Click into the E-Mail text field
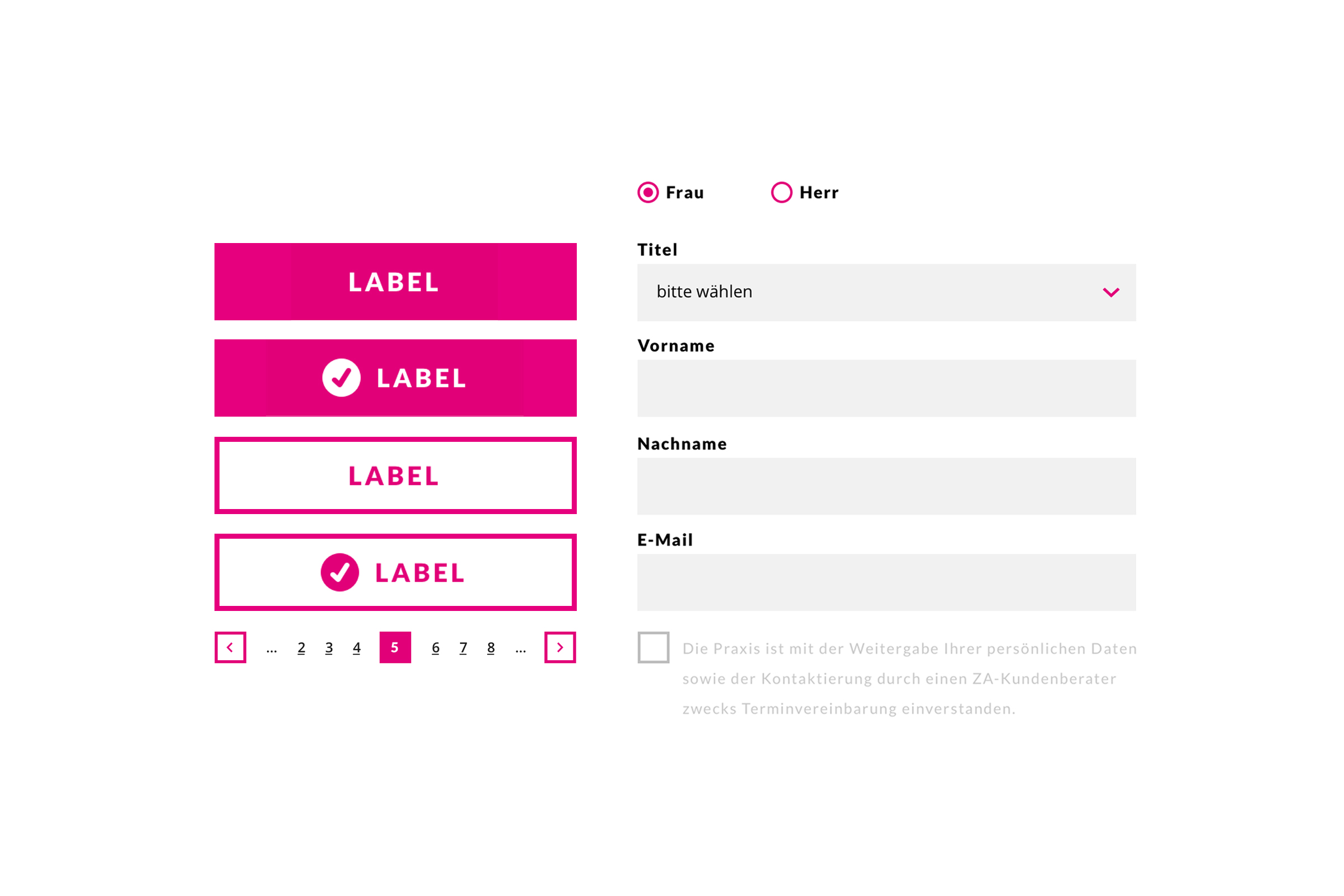 coord(886,582)
